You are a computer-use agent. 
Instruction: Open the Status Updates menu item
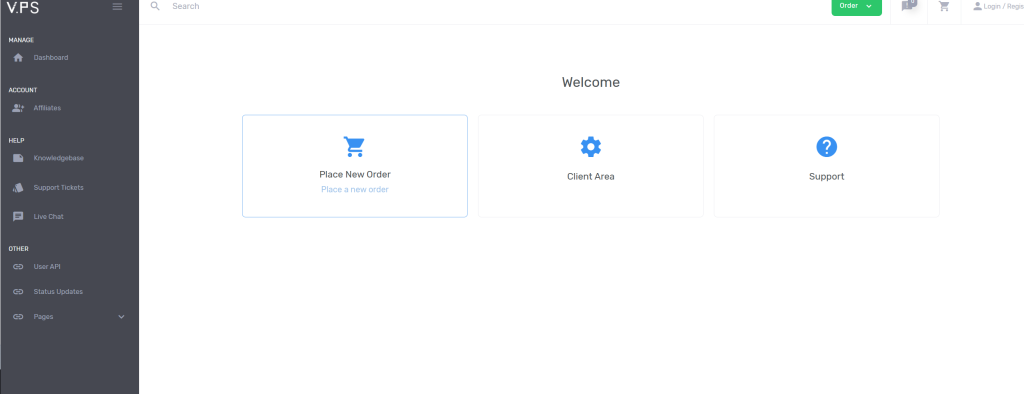tap(58, 291)
